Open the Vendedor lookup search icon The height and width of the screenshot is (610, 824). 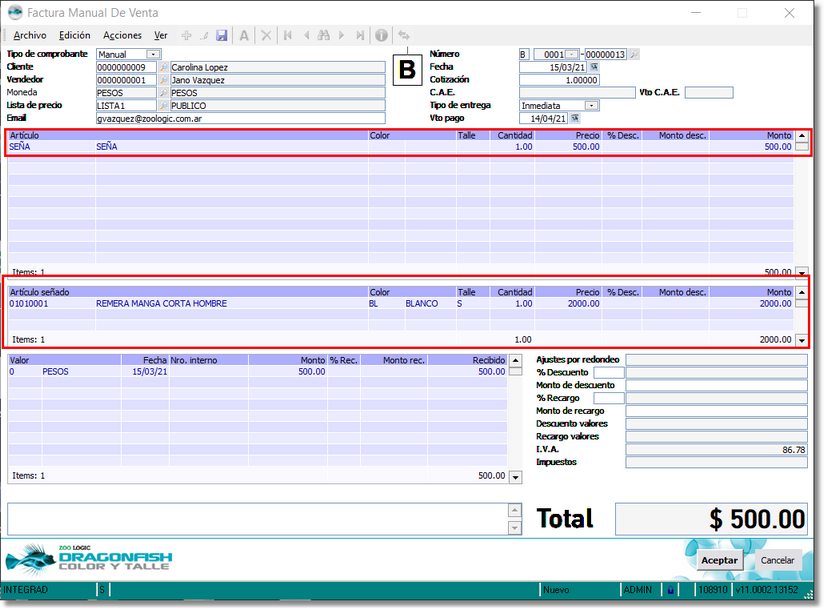(164, 80)
